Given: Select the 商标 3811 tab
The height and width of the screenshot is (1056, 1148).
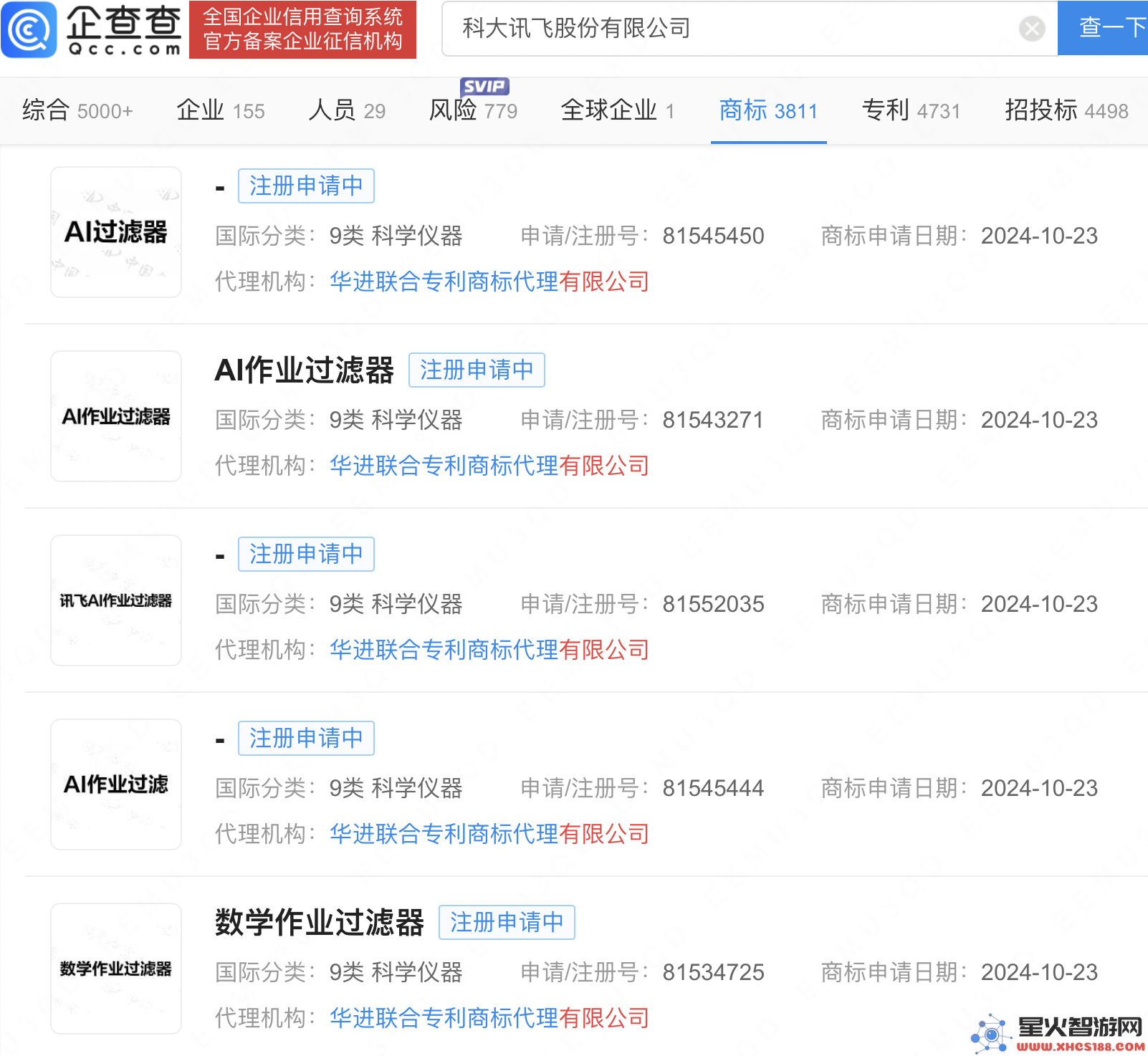Looking at the screenshot, I should pyautogui.click(x=768, y=111).
